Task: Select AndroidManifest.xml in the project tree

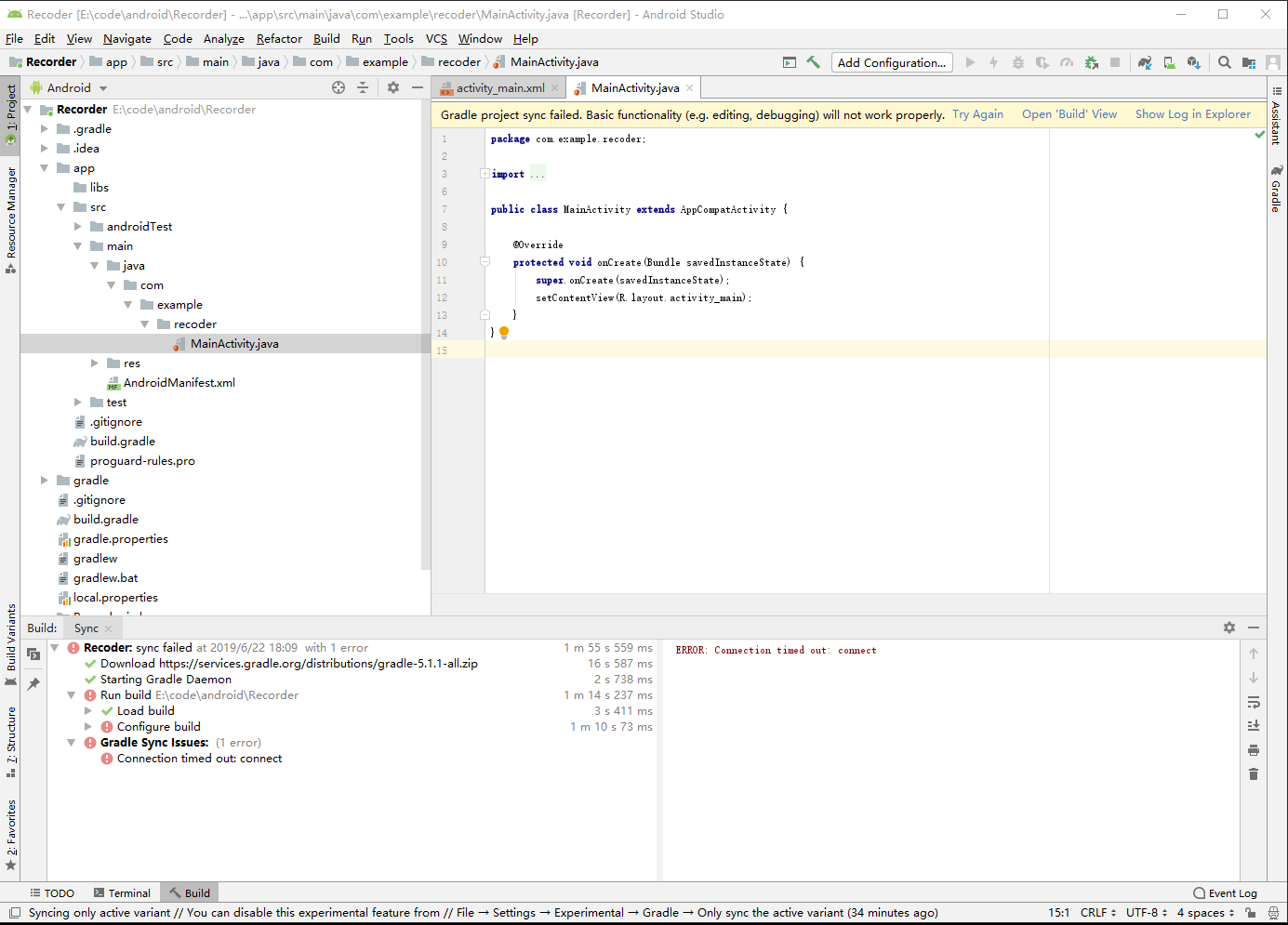Action: coord(179,383)
